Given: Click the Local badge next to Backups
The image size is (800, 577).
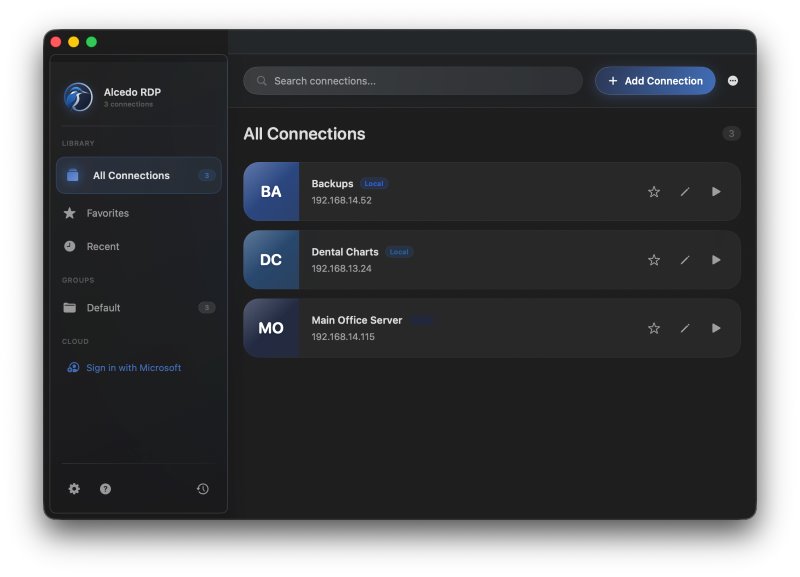Looking at the screenshot, I should tap(374, 184).
